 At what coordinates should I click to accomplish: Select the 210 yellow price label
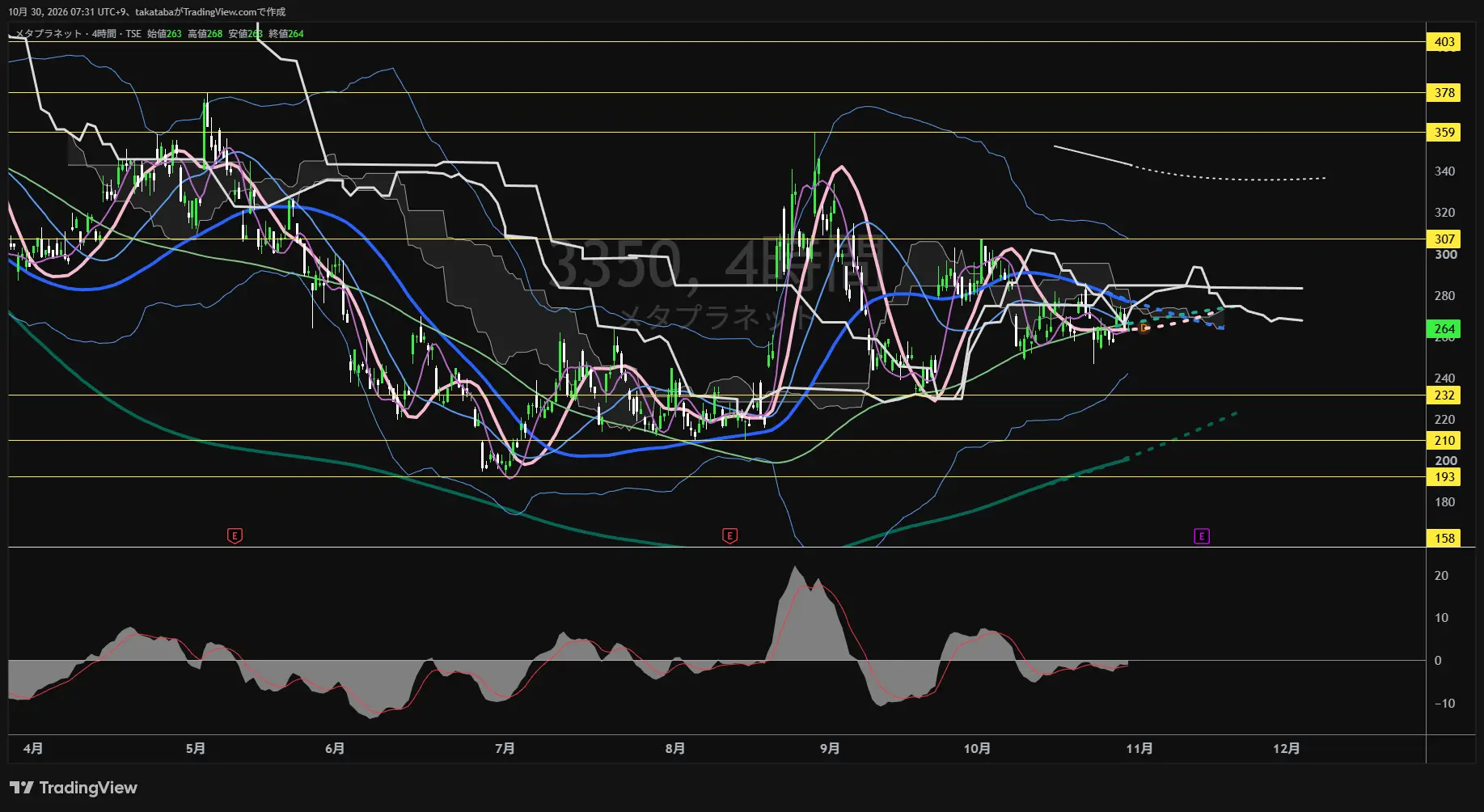[x=1444, y=441]
